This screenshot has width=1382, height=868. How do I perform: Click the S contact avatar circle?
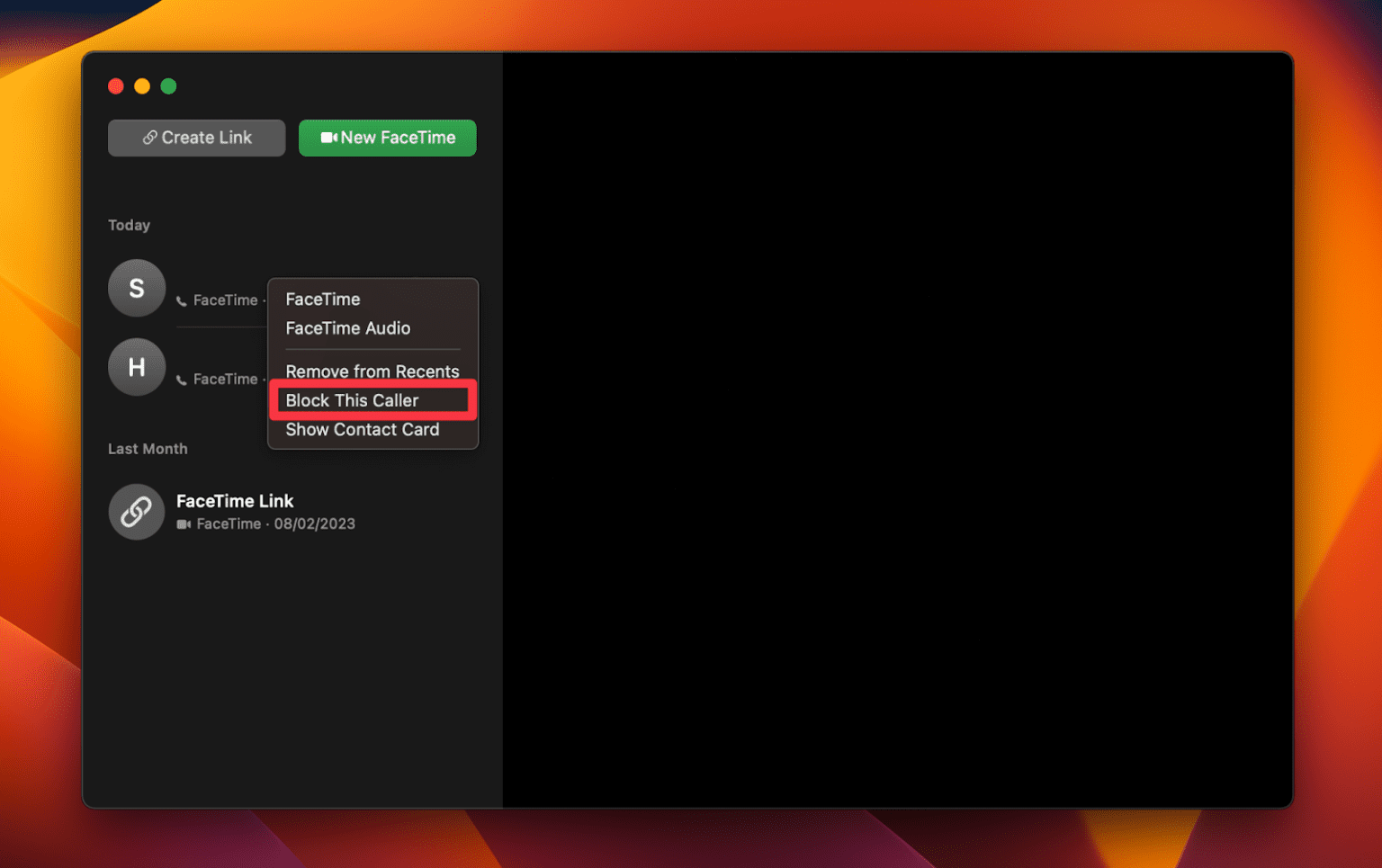(x=136, y=288)
